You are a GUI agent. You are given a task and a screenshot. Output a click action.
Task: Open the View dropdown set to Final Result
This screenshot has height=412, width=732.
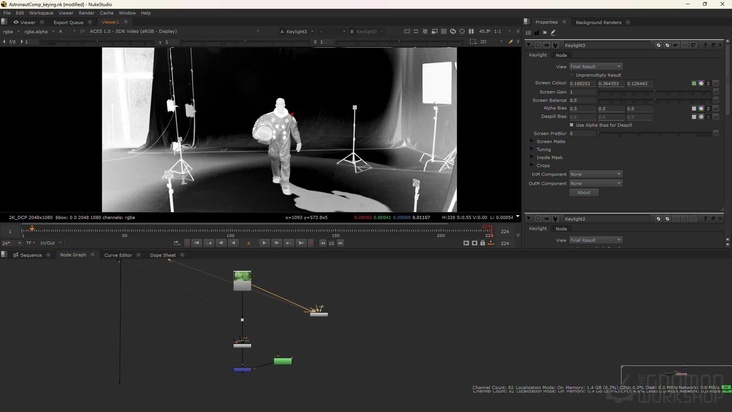pos(595,67)
